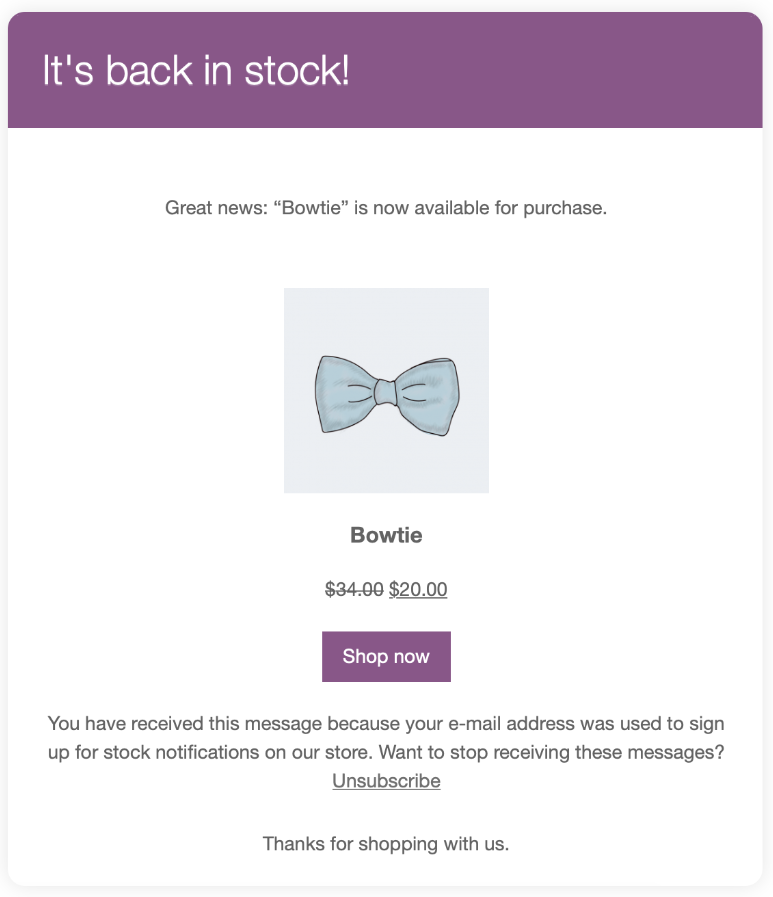Select the bold Bowtie product title

pyautogui.click(x=386, y=535)
